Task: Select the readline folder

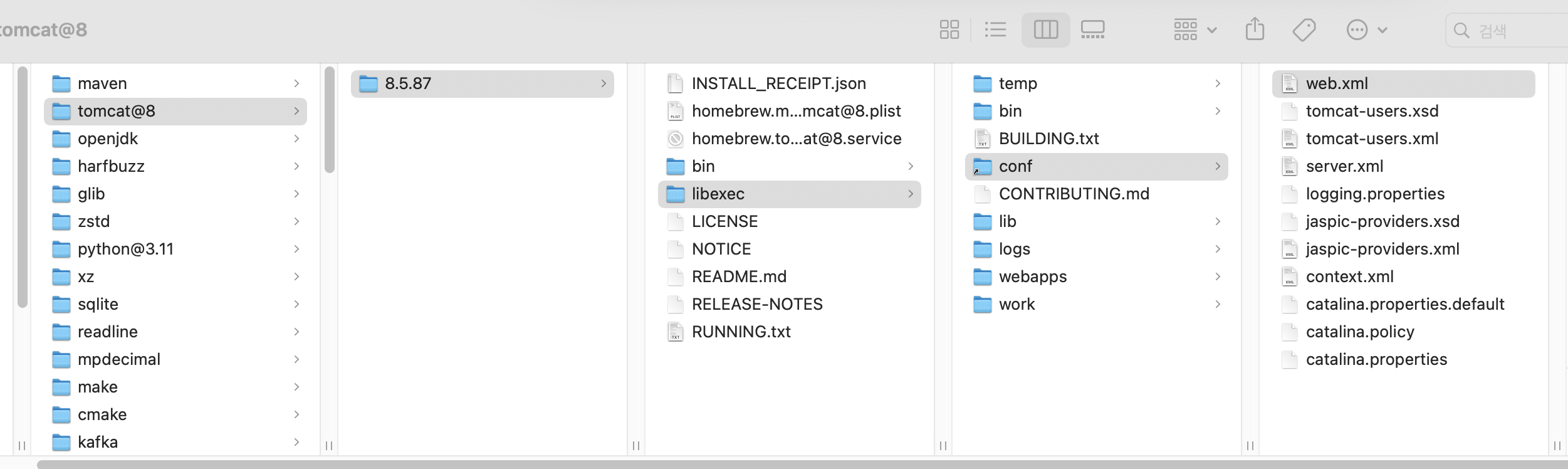Action: pyautogui.click(x=175, y=332)
